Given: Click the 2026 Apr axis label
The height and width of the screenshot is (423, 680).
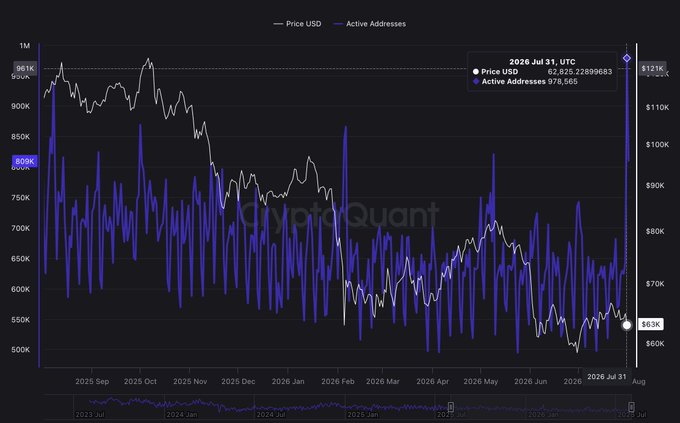Looking at the screenshot, I should (432, 381).
